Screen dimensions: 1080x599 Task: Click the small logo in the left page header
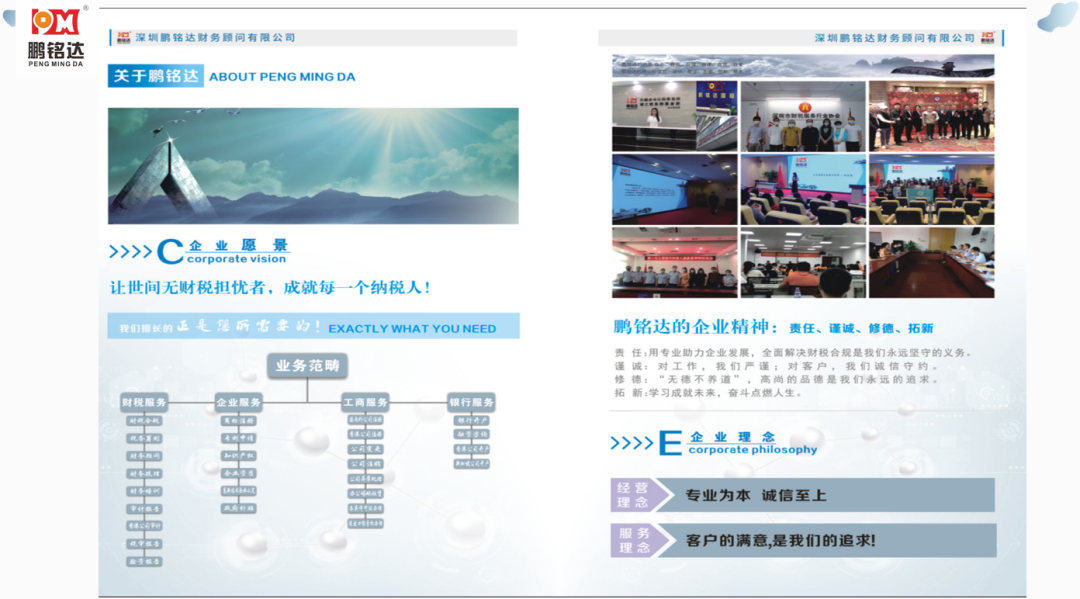[x=123, y=37]
